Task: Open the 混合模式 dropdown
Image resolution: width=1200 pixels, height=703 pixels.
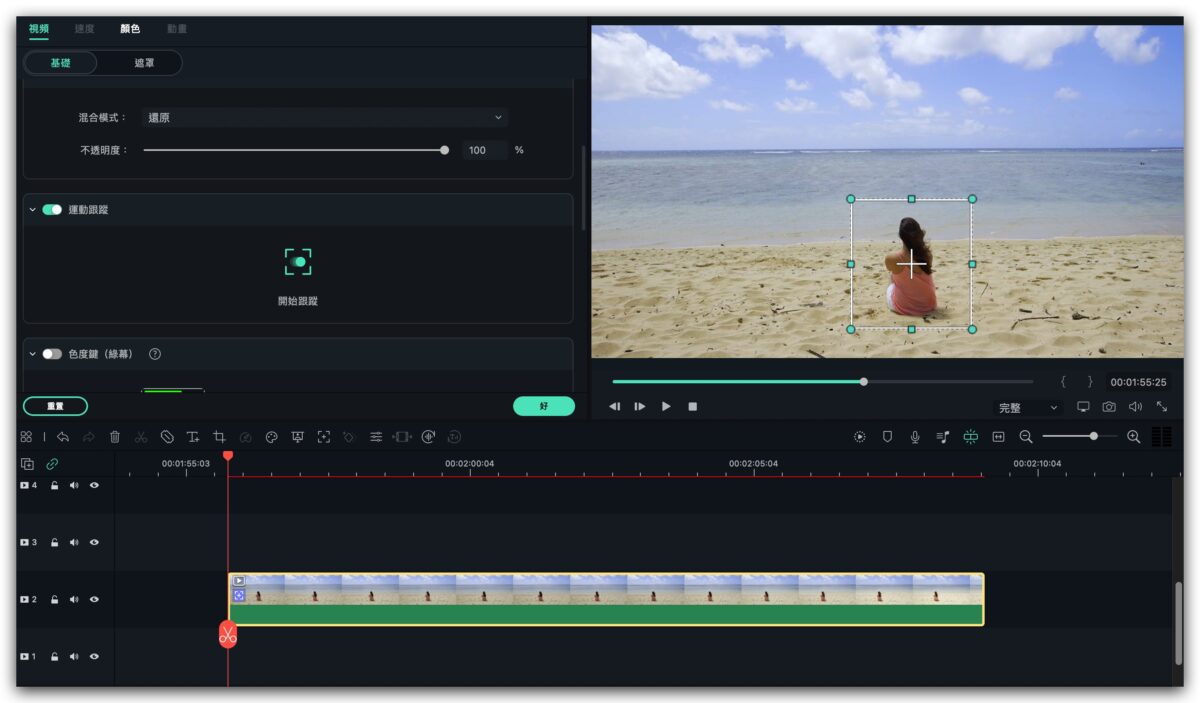Action: tap(324, 117)
